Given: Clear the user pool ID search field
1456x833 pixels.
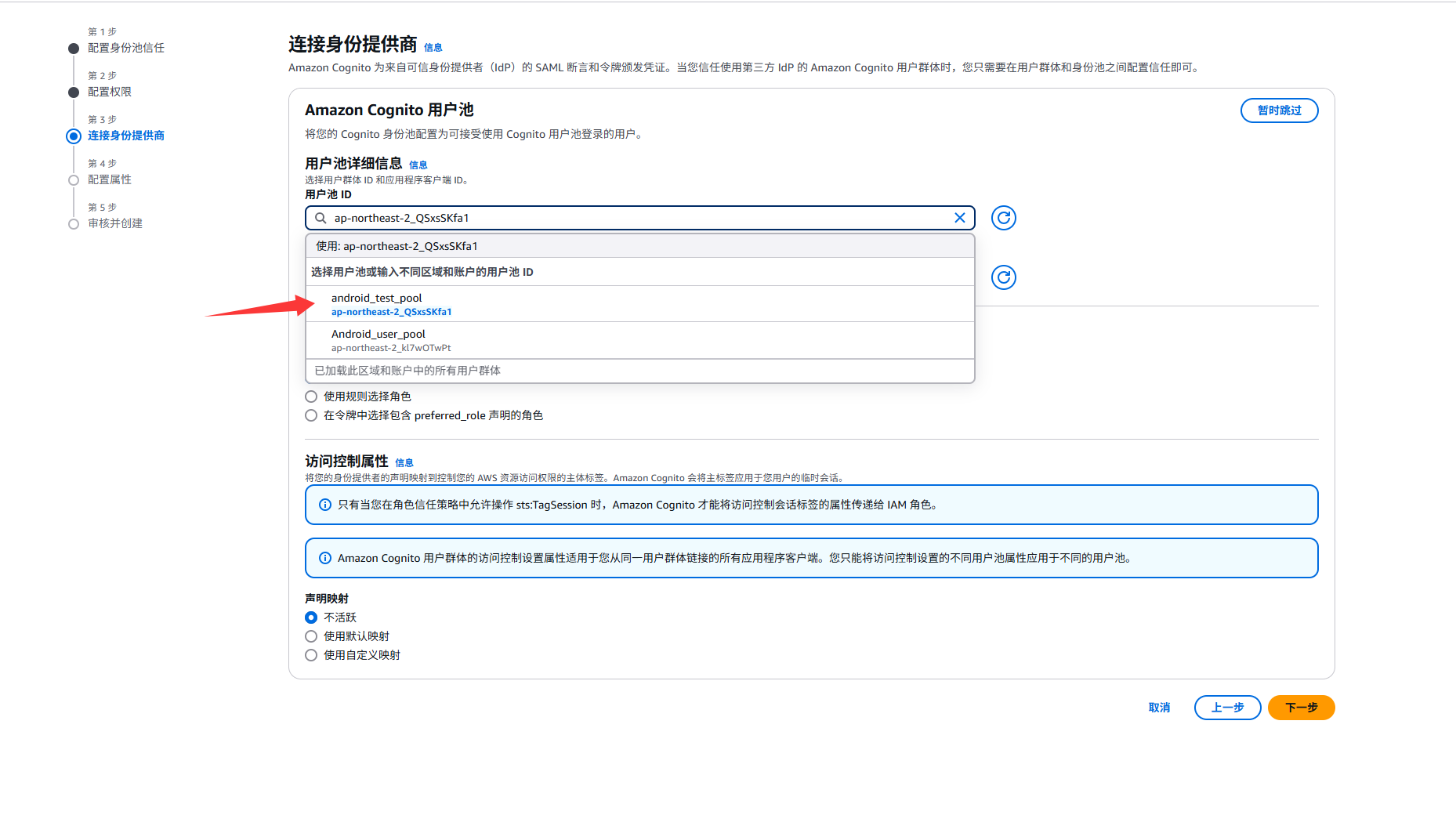Looking at the screenshot, I should pyautogui.click(x=959, y=218).
